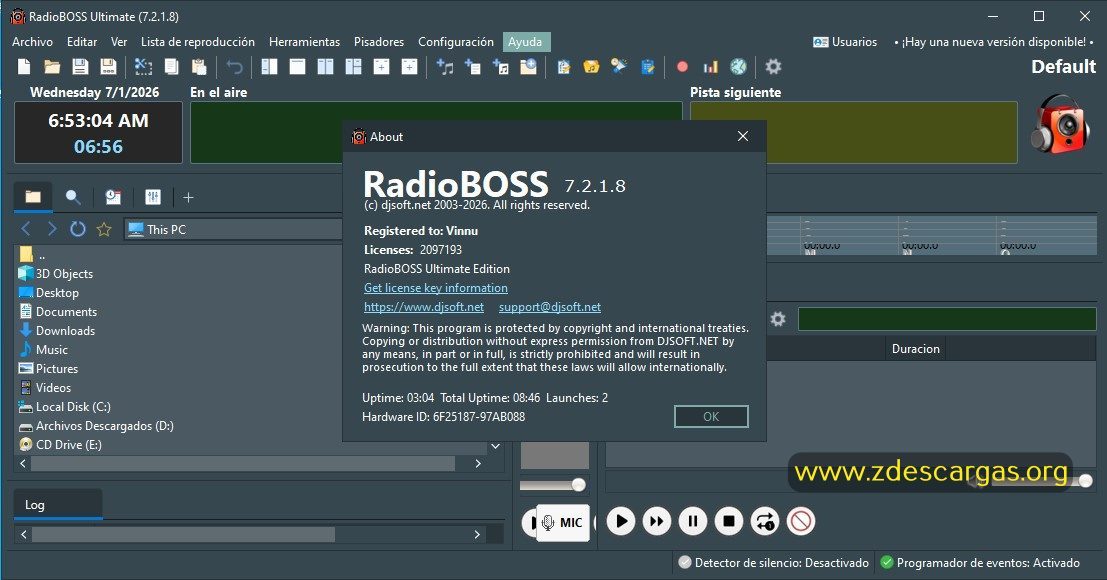This screenshot has height=580, width=1107.
Task: Refresh the file browser listing
Action: coord(78,229)
